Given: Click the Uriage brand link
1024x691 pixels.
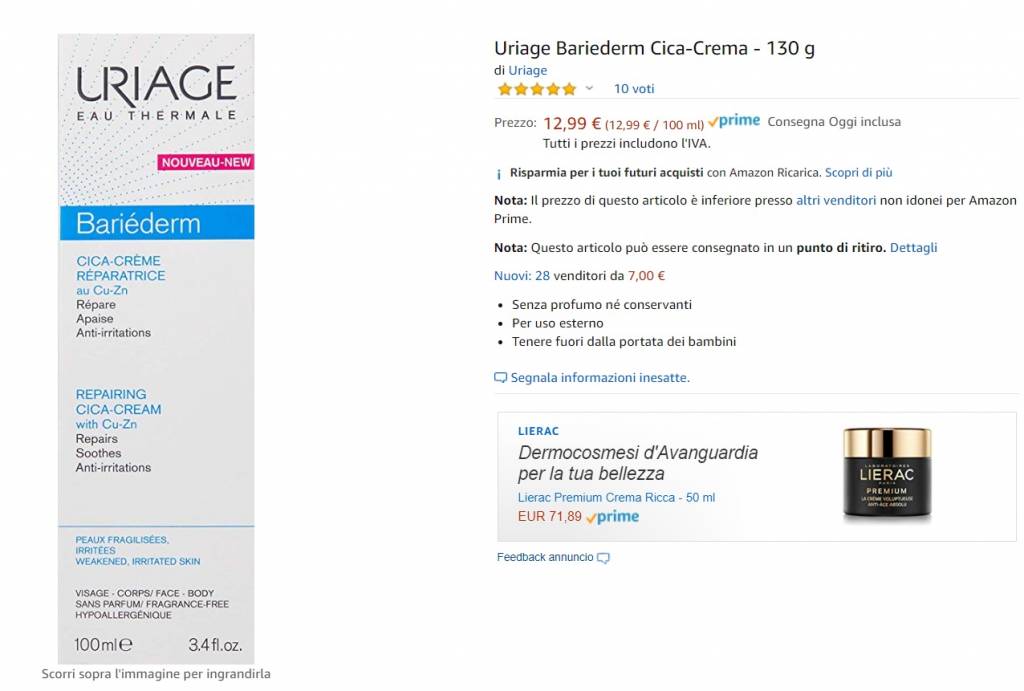Looking at the screenshot, I should pos(527,70).
